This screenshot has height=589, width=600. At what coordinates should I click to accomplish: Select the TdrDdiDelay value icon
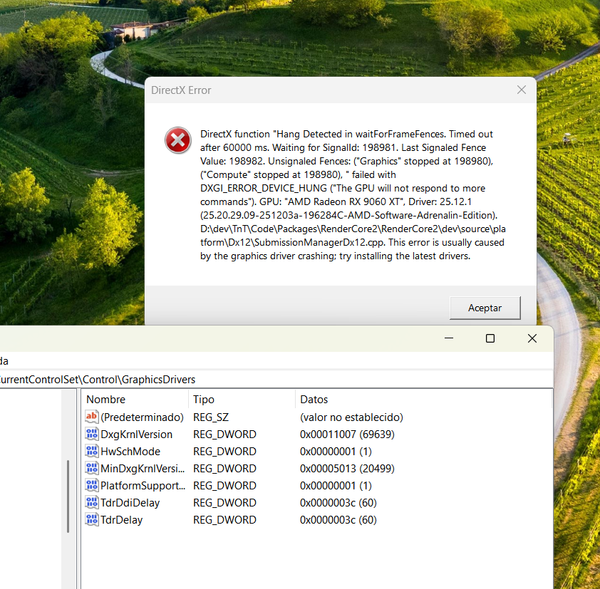(x=92, y=503)
